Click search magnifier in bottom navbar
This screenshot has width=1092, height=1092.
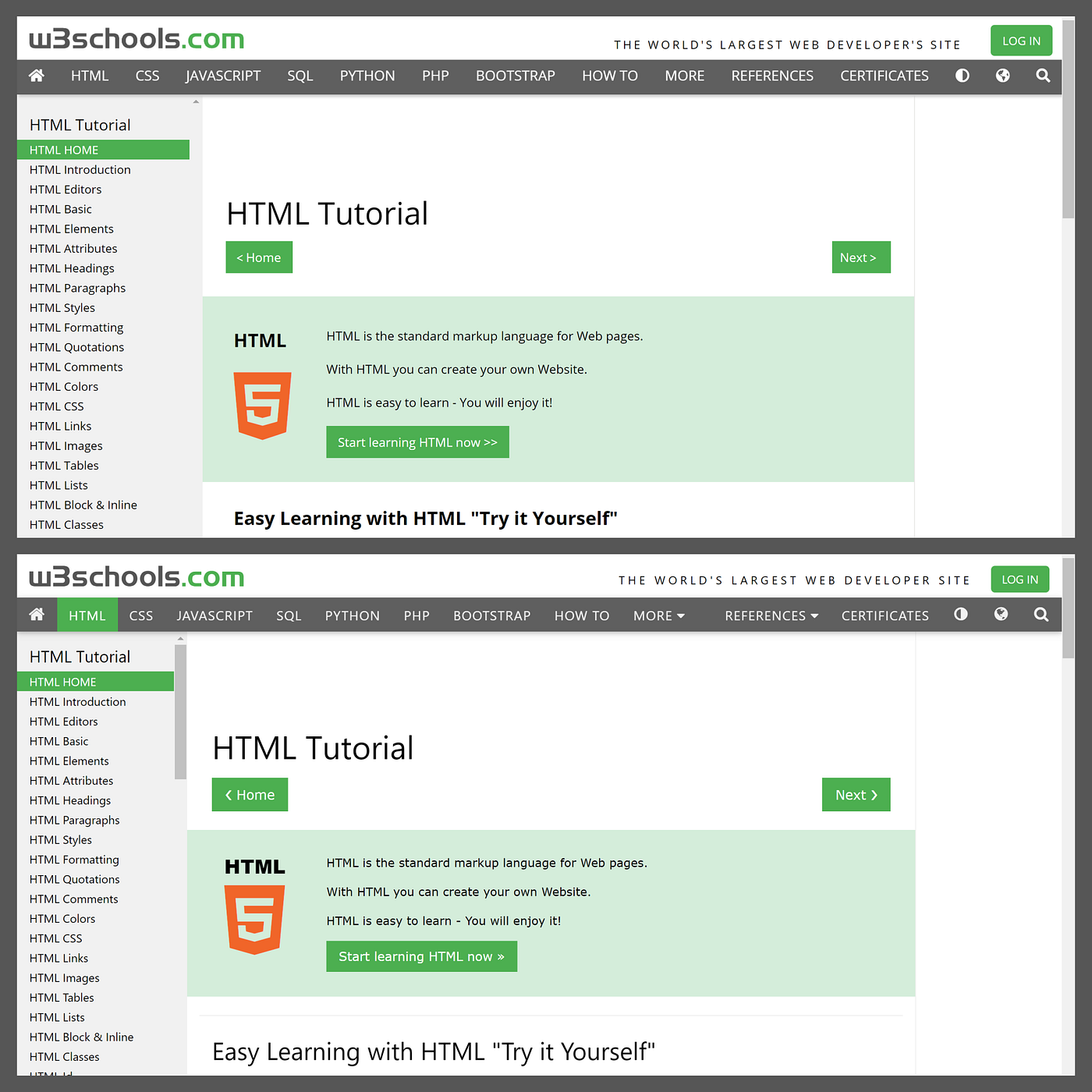(x=1041, y=615)
